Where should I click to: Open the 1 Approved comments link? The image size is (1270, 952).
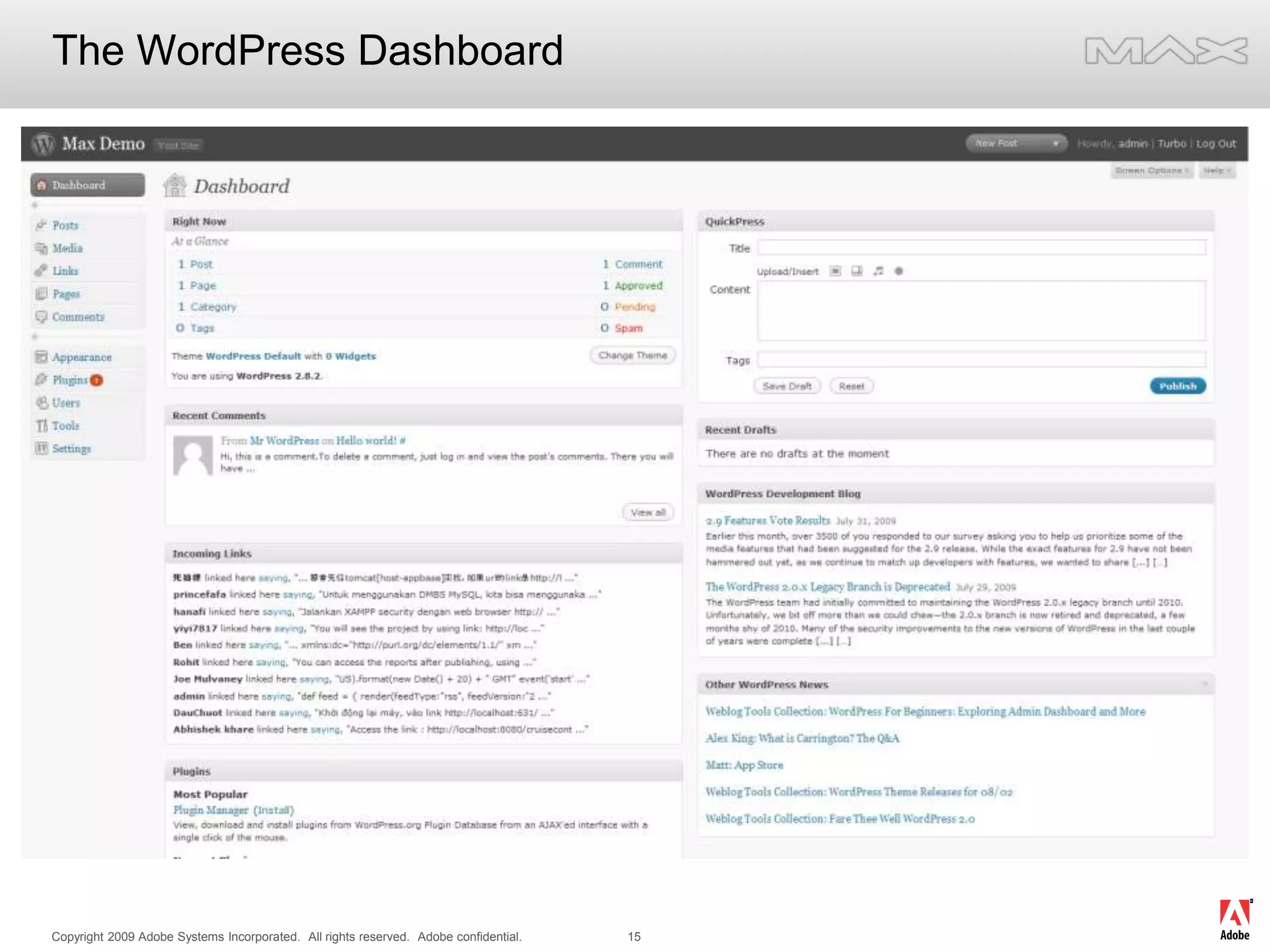pos(633,286)
